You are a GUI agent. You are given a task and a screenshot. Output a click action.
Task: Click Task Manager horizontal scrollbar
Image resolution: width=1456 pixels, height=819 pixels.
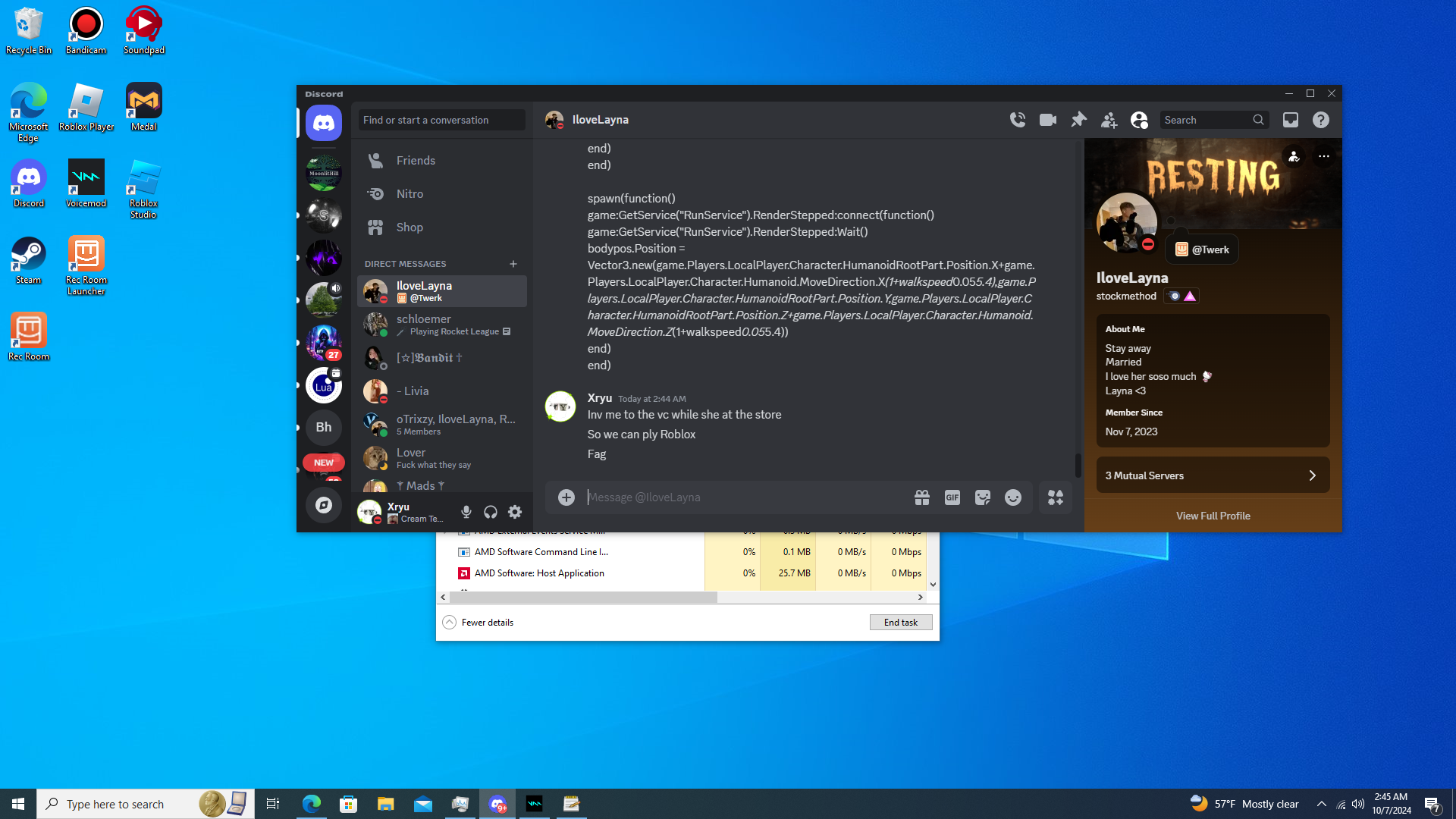(x=584, y=598)
